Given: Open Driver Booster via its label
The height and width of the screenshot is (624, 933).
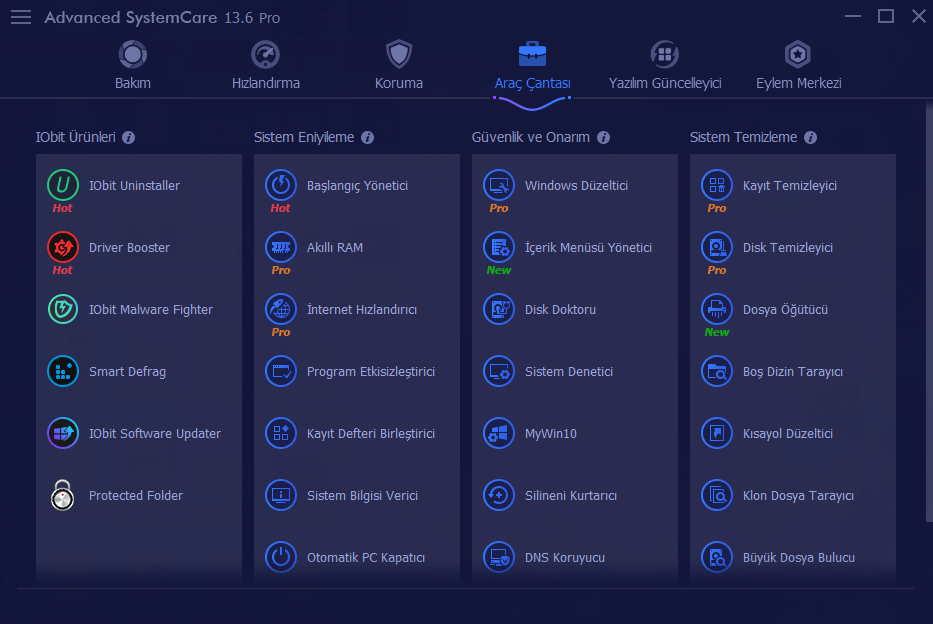Looking at the screenshot, I should pyautogui.click(x=129, y=247).
